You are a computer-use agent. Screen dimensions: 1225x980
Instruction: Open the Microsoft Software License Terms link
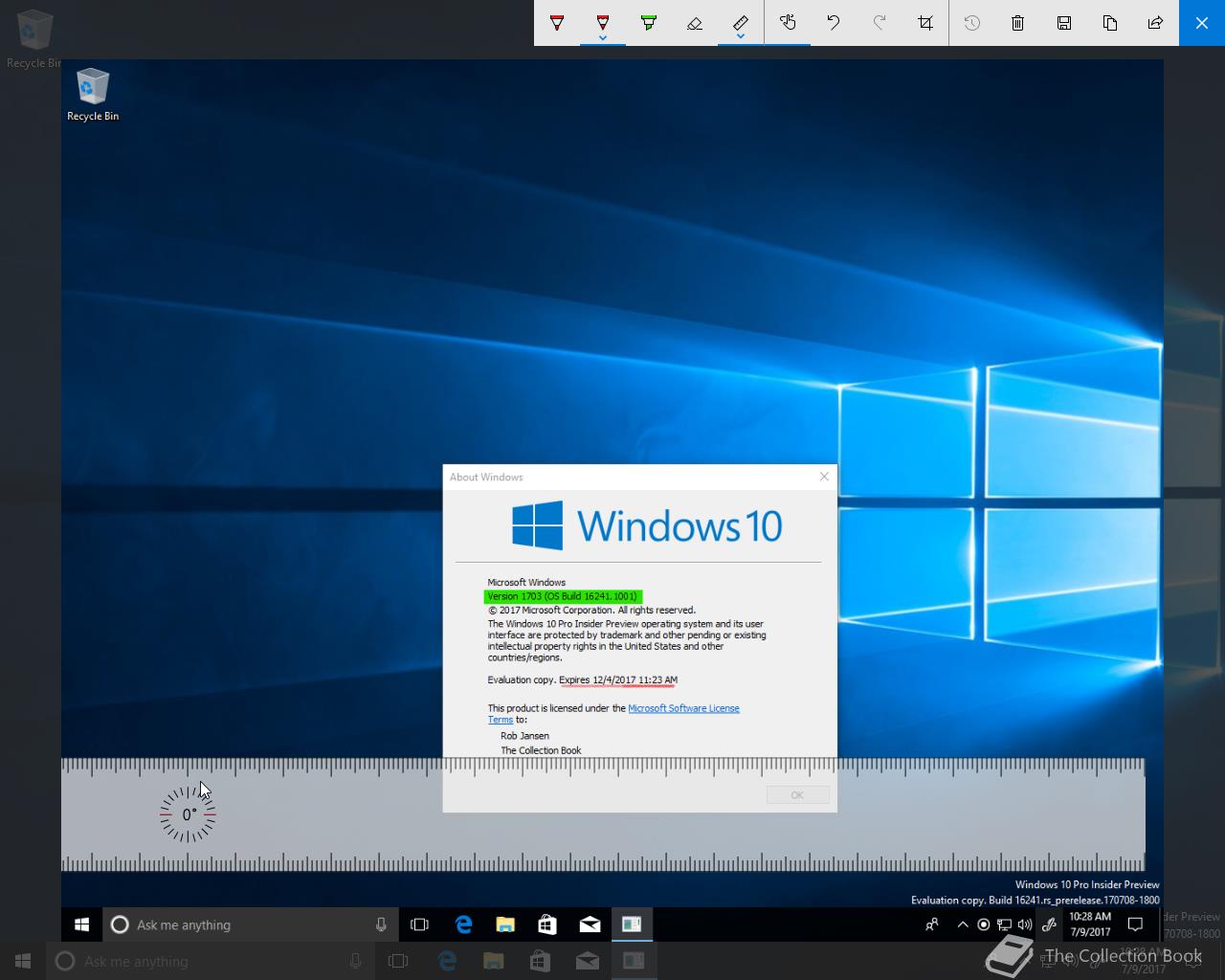(683, 708)
